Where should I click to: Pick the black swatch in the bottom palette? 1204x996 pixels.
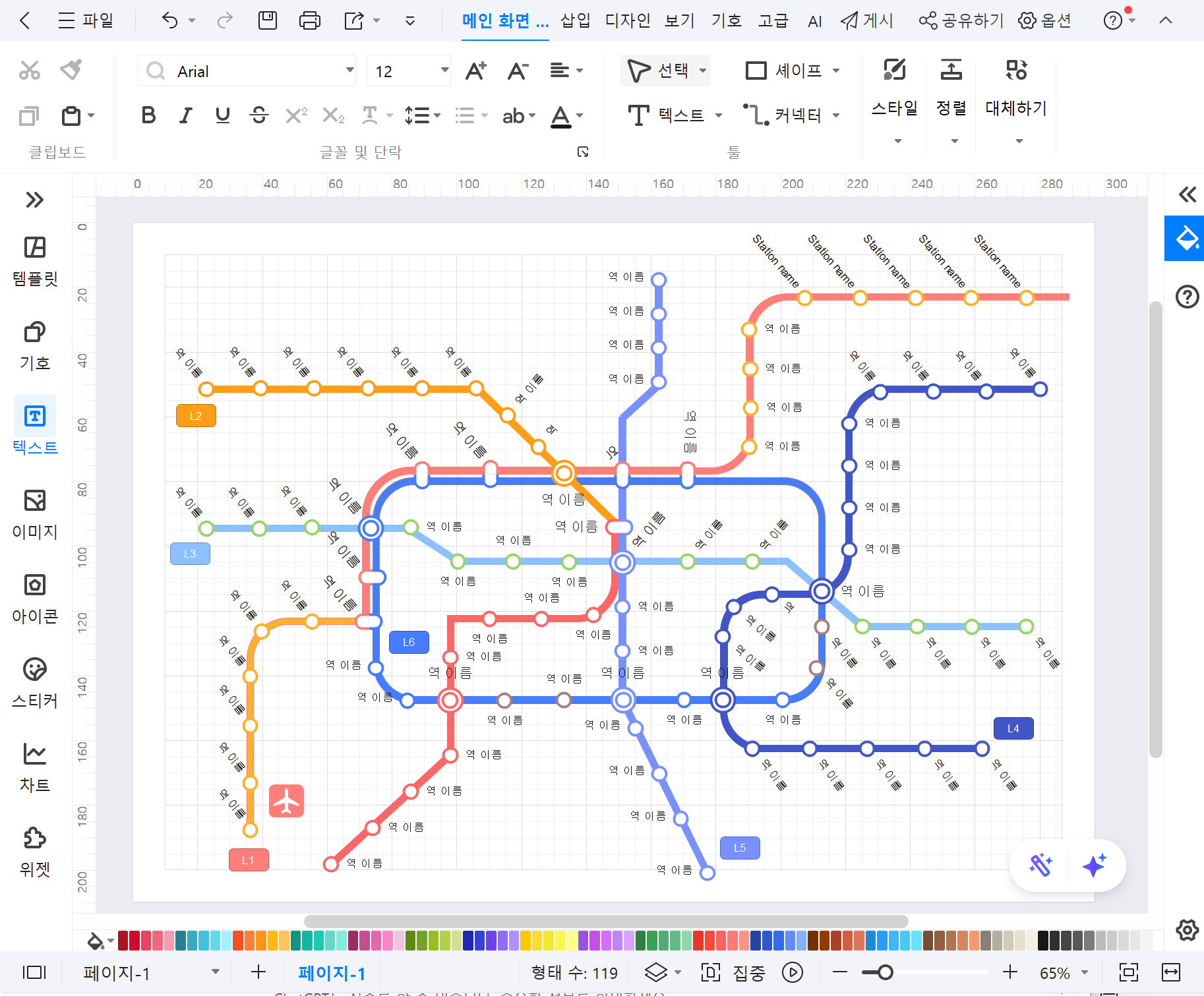pyautogui.click(x=1042, y=941)
